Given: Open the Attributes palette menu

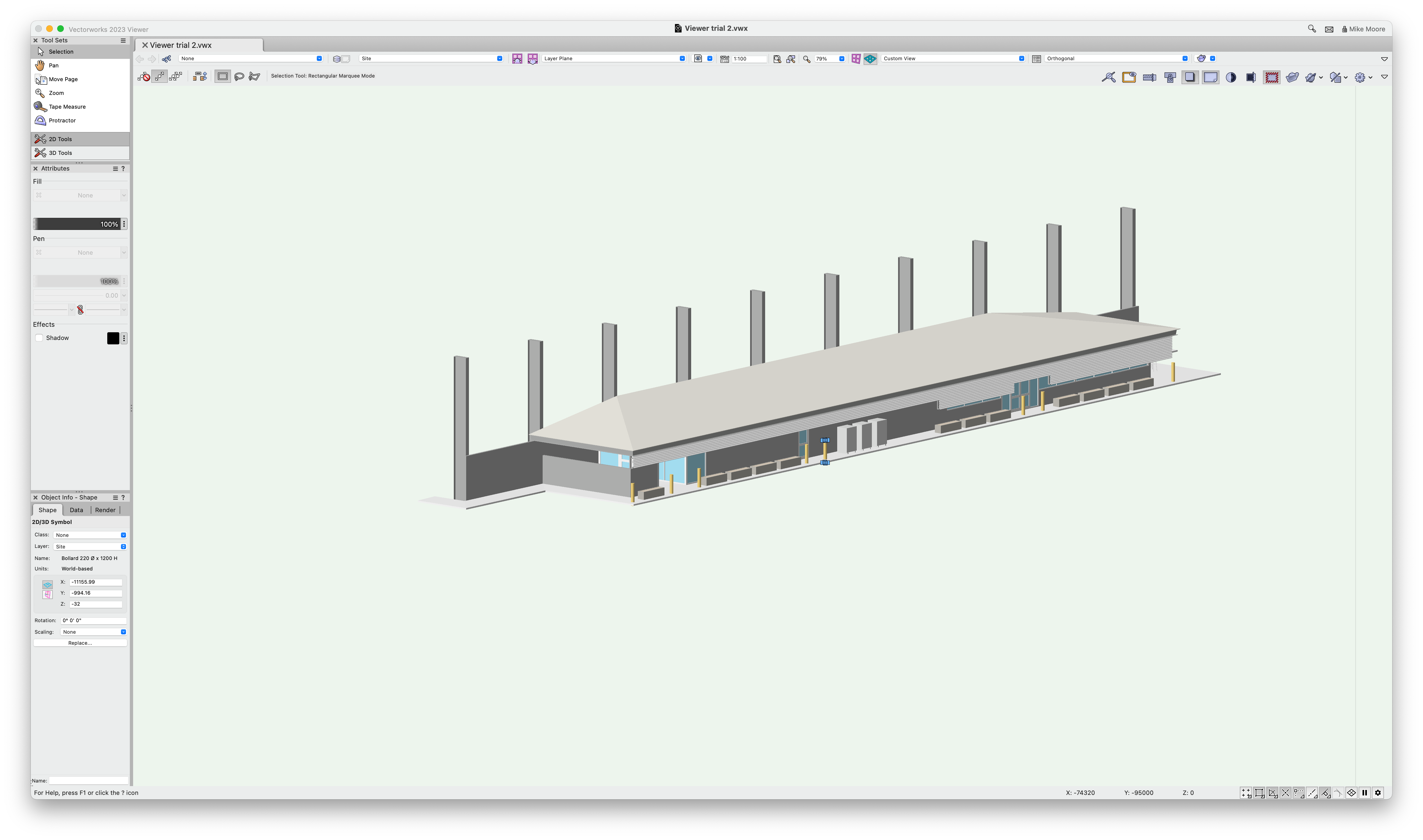Looking at the screenshot, I should click(x=115, y=169).
